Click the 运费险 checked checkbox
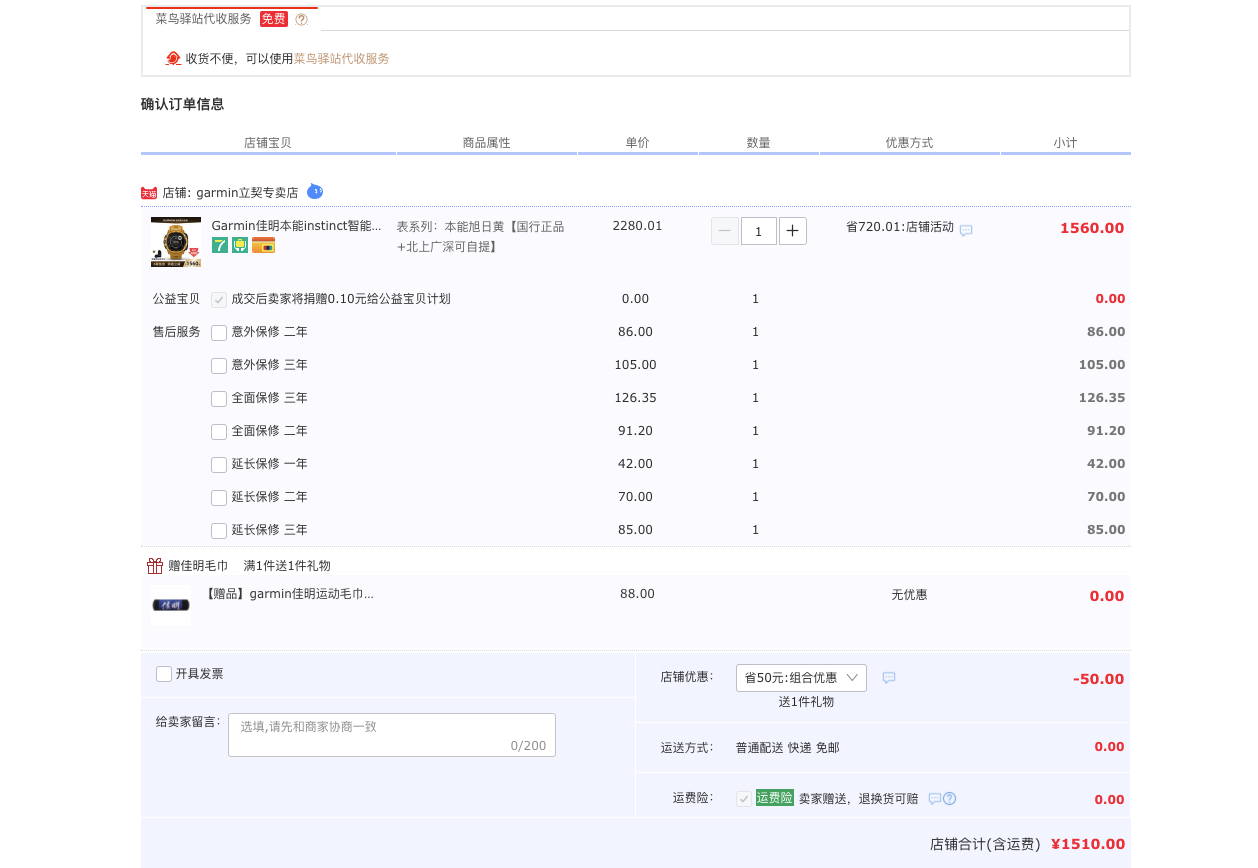Viewport: 1258px width, 868px height. tap(744, 798)
